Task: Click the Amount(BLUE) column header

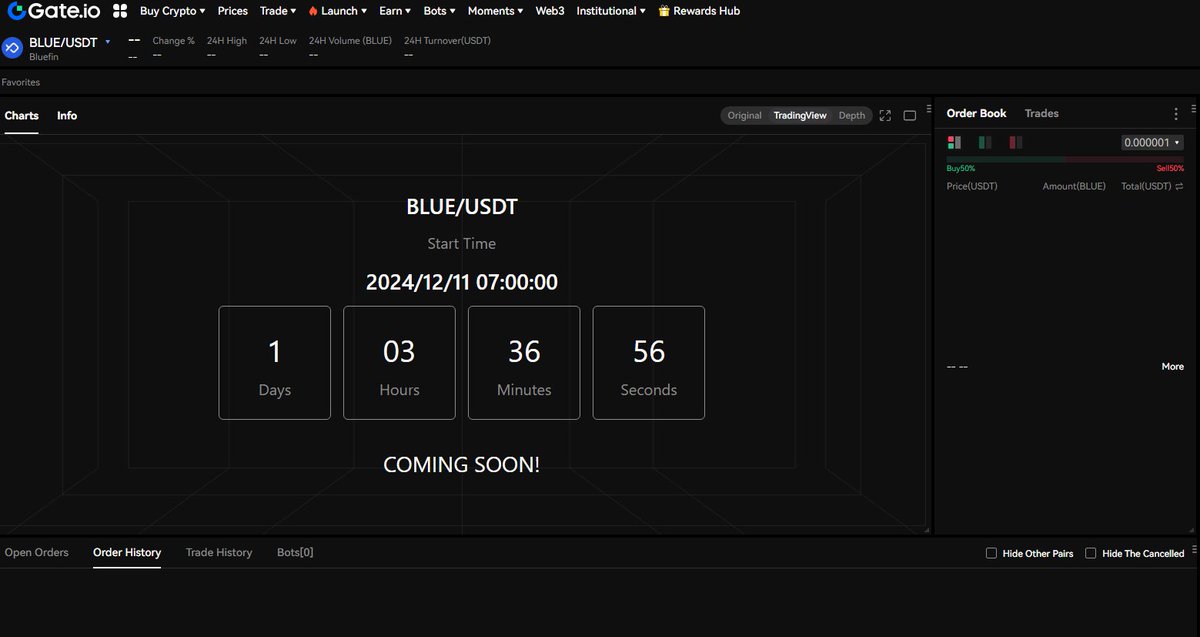Action: tap(1075, 187)
